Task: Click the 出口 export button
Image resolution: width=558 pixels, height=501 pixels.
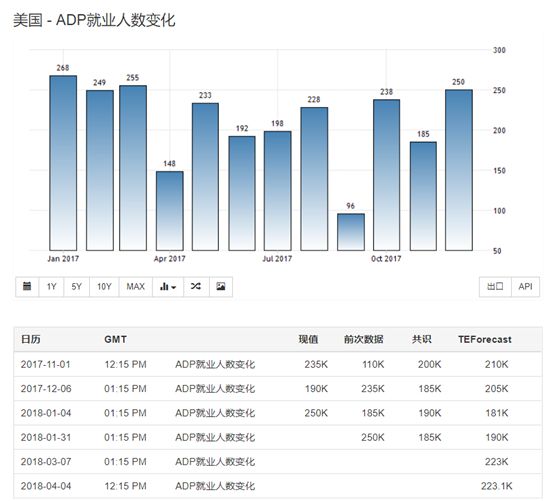Action: tap(495, 286)
